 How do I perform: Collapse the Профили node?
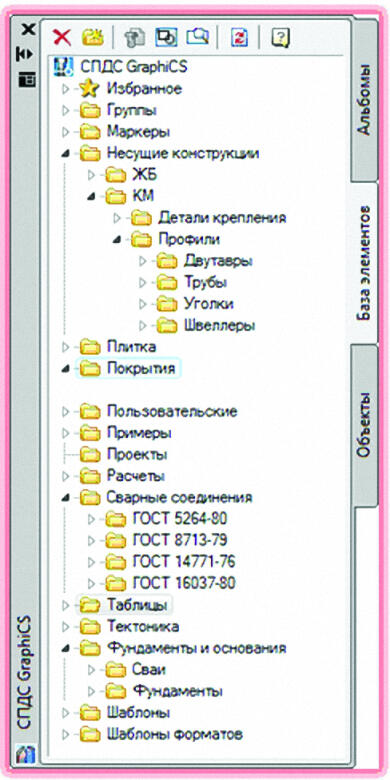click(116, 240)
